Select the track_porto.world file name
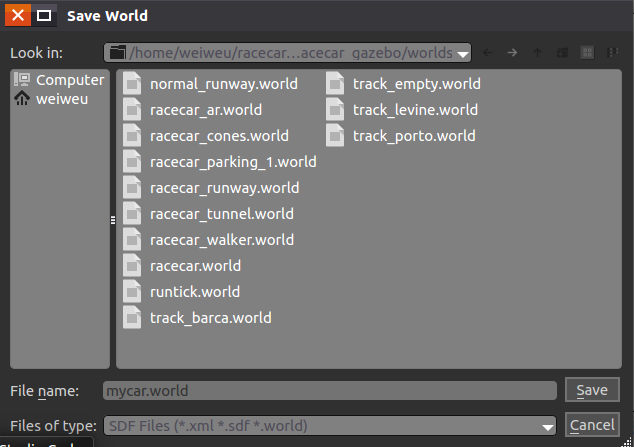Screen dimensions: 634x447 (414, 136)
